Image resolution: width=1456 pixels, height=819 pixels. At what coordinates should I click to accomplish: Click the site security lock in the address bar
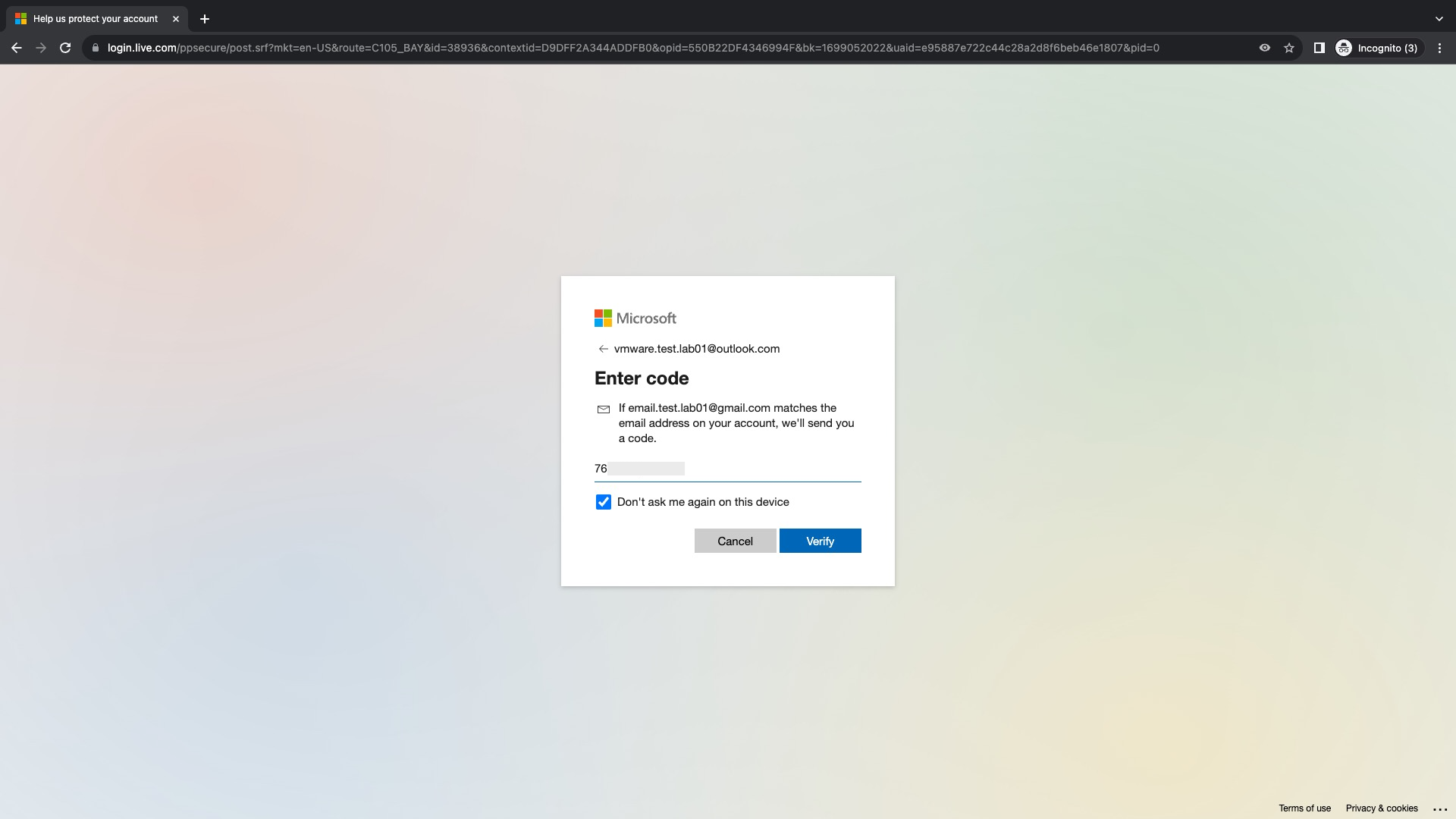click(95, 47)
